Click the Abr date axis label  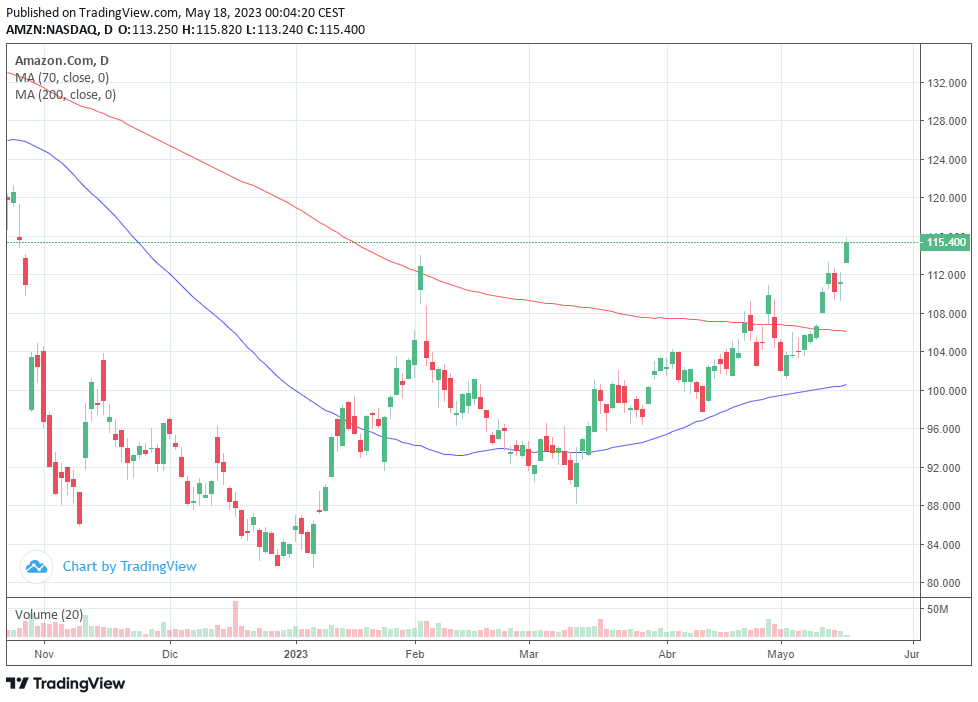tap(667, 654)
